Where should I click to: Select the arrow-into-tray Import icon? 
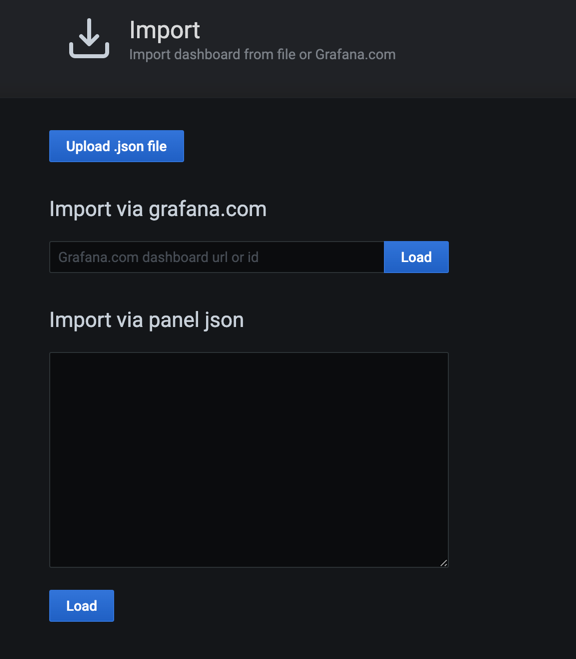89,38
